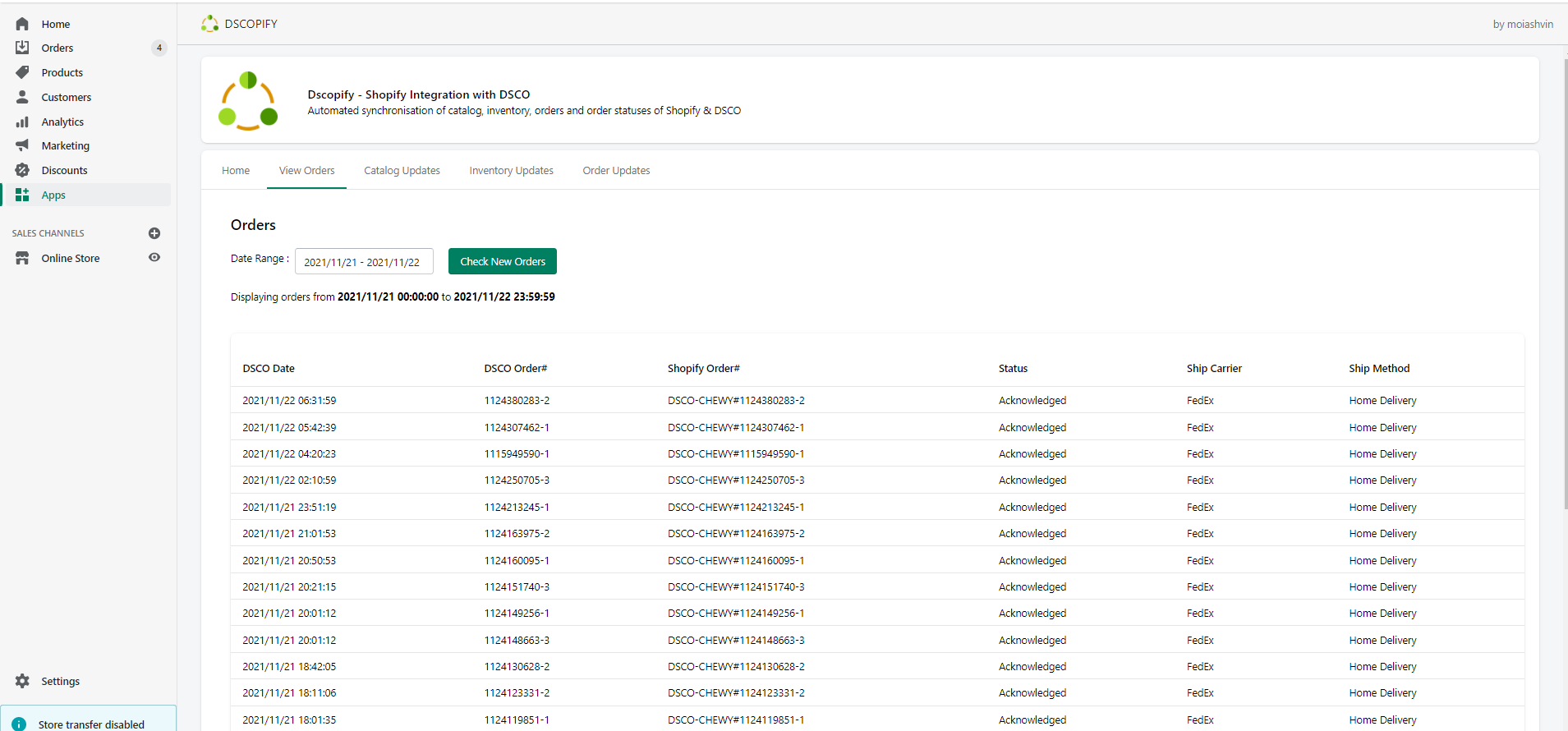Click FedEx carrier for order 1124307462-1

(1200, 427)
